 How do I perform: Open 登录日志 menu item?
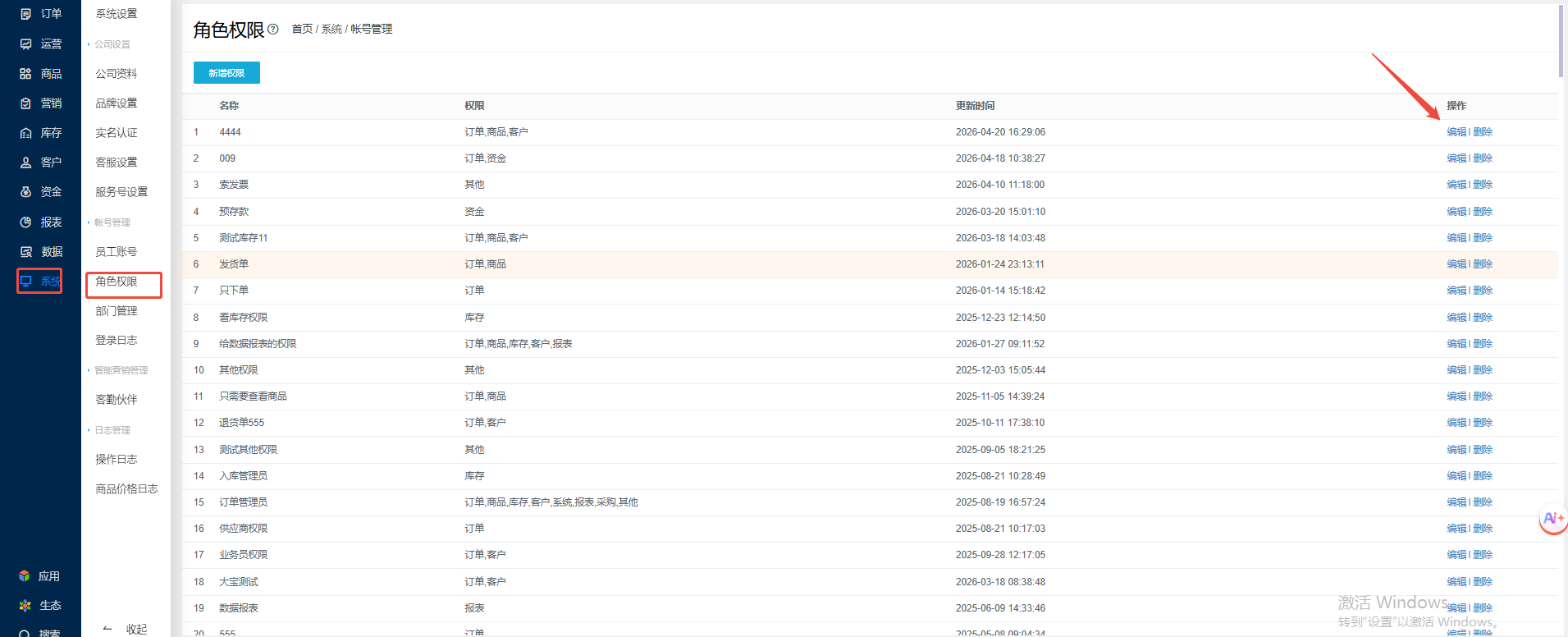pyautogui.click(x=117, y=341)
